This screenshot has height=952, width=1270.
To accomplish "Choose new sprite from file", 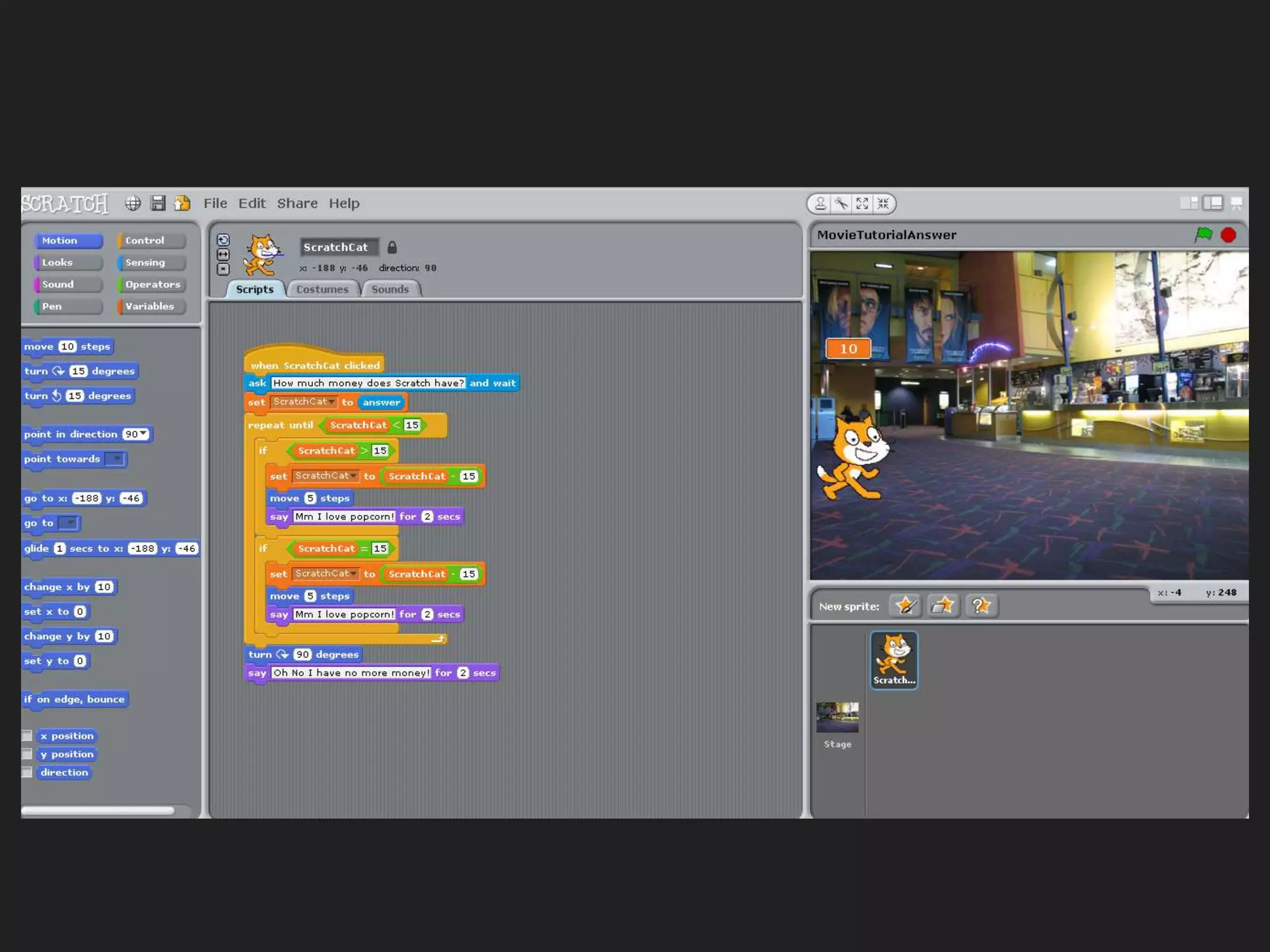I will tap(943, 606).
